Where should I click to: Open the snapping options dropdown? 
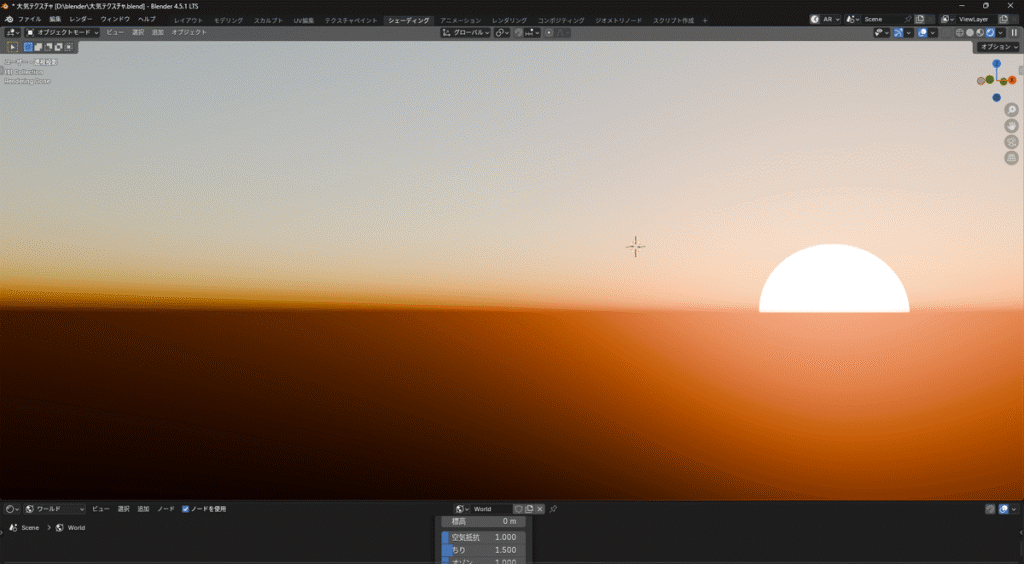pos(532,33)
